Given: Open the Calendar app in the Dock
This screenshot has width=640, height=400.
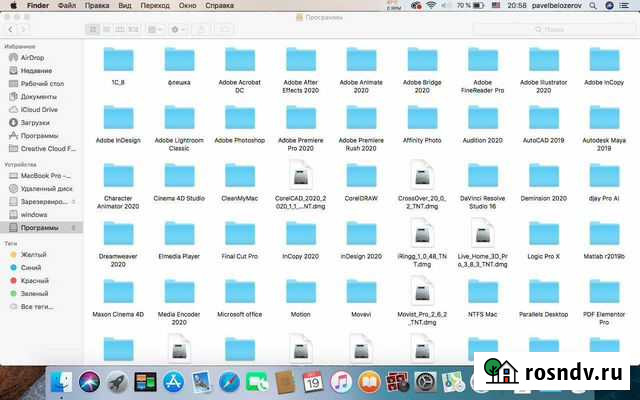Looking at the screenshot, I should [x=313, y=382].
